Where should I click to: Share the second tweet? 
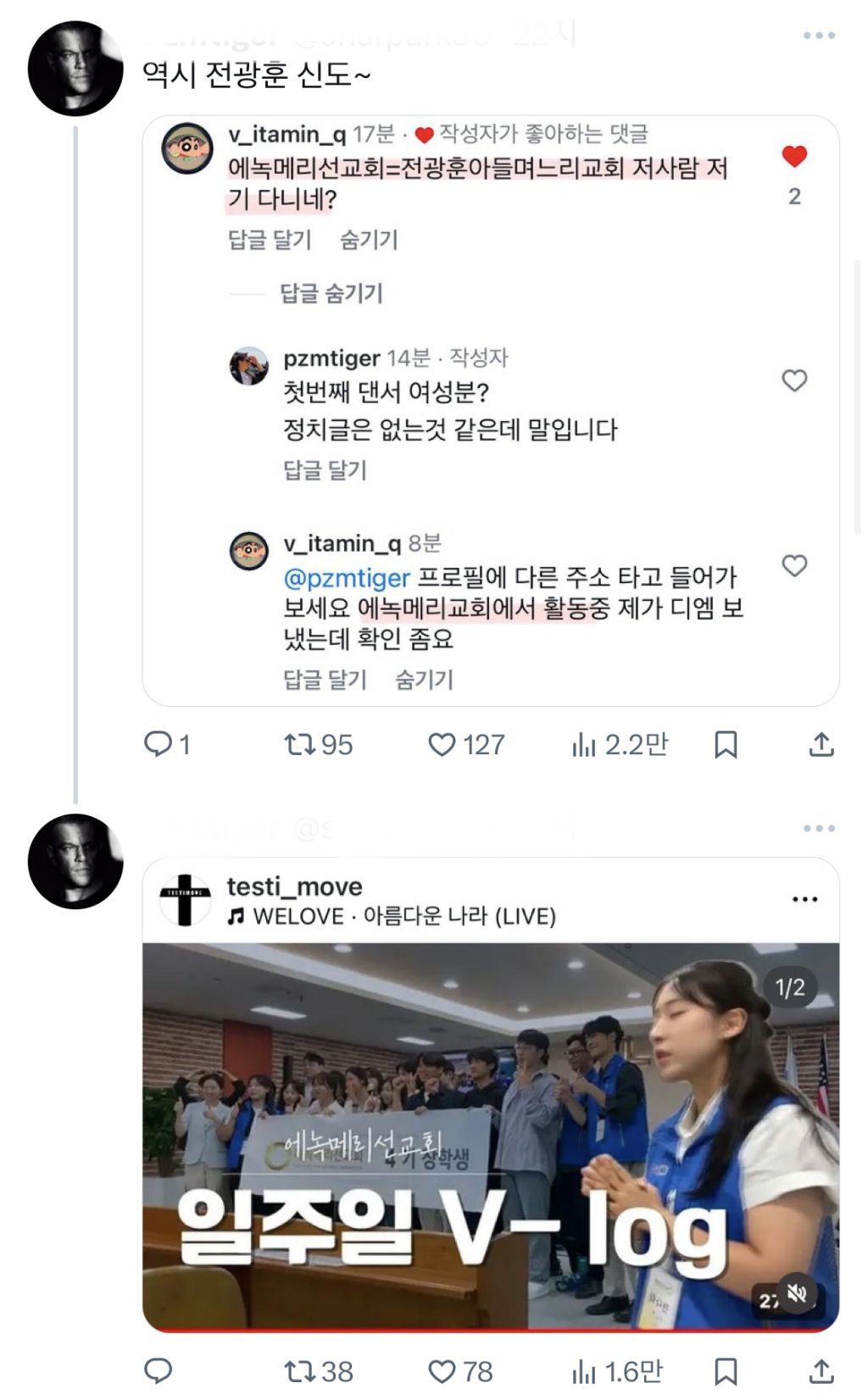click(821, 1371)
